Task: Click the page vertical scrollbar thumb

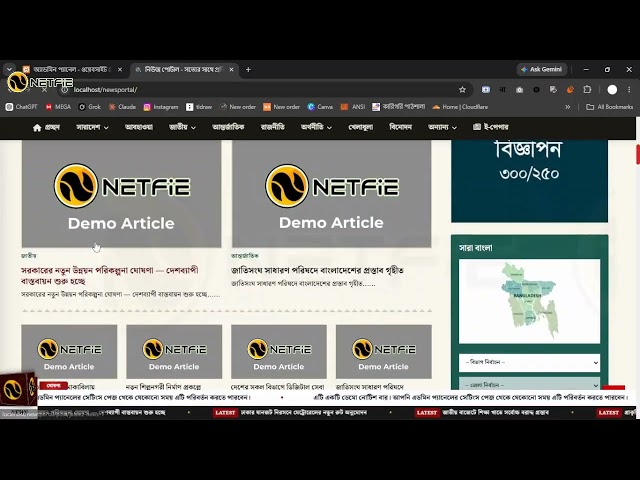Action: [x=638, y=154]
